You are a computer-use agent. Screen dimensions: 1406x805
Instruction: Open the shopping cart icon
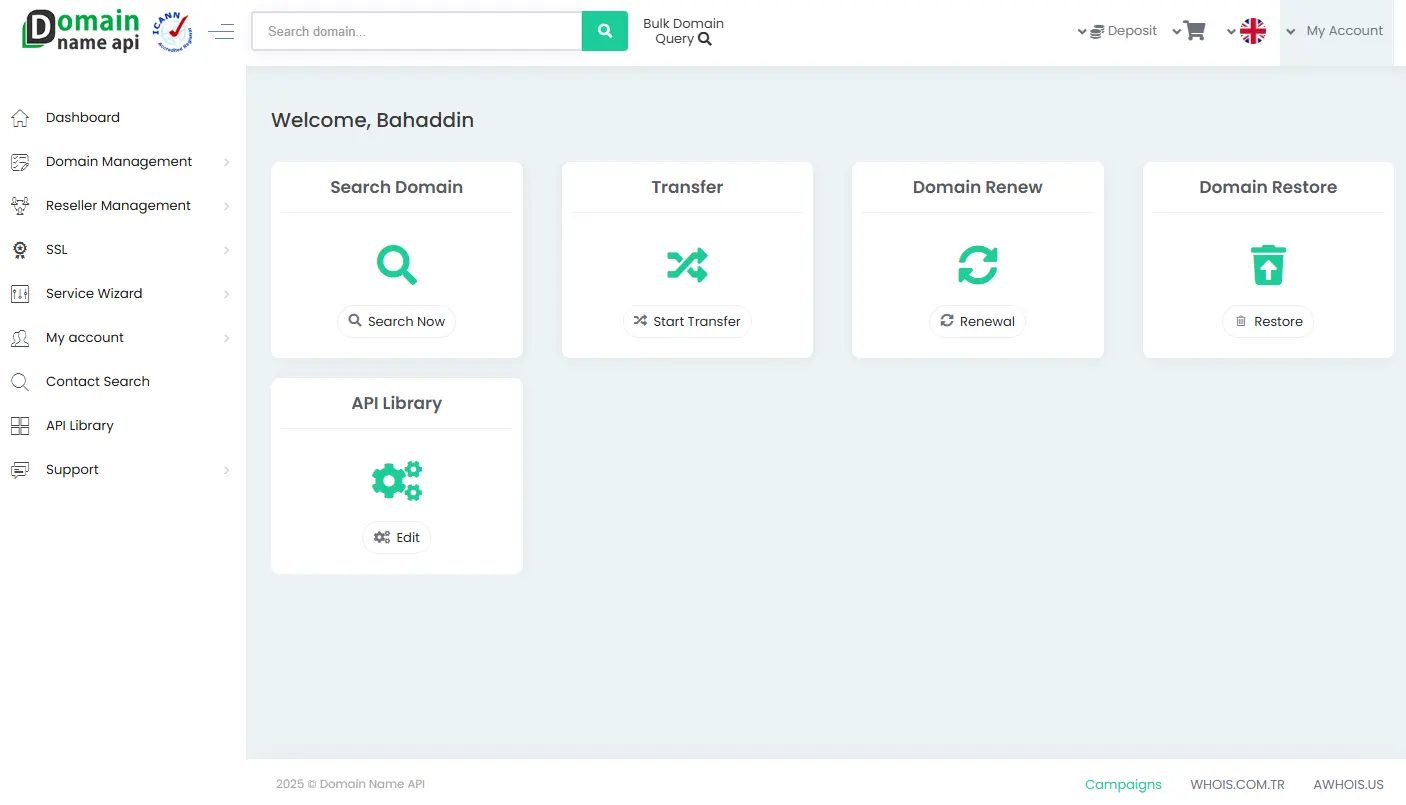click(x=1194, y=31)
